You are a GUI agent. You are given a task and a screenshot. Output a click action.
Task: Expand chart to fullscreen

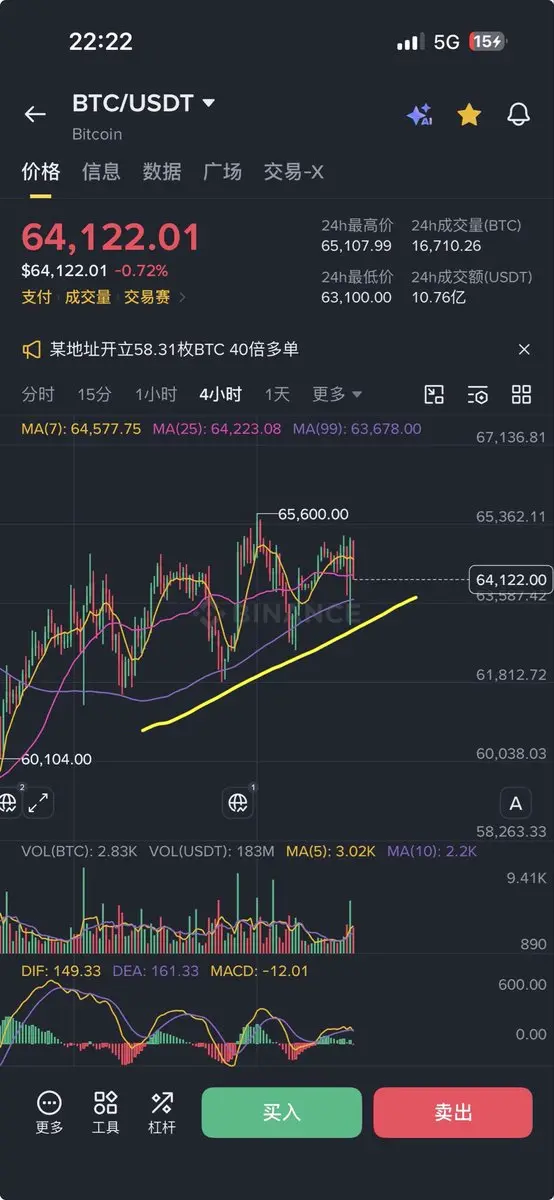point(39,801)
